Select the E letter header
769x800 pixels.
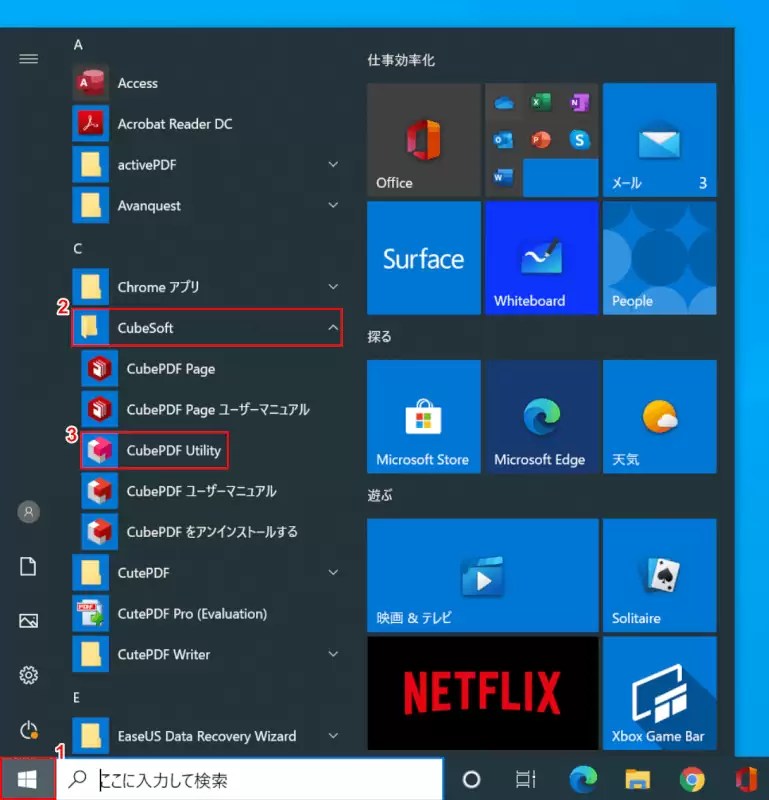click(77, 697)
